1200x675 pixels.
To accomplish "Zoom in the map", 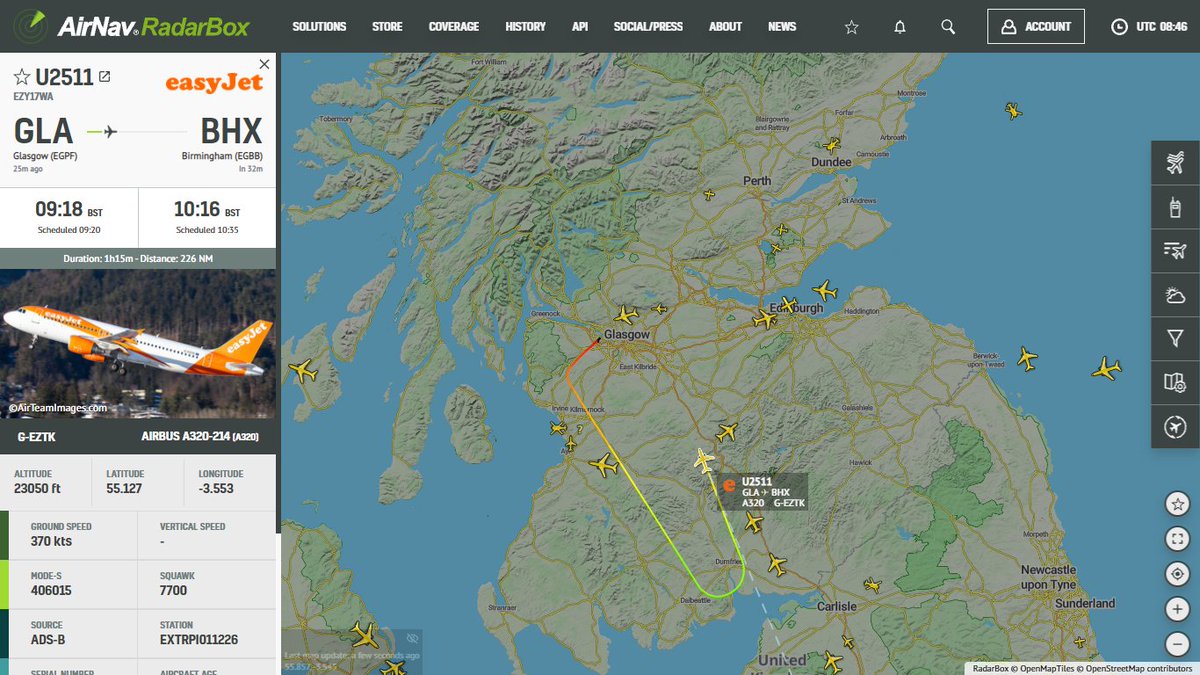I will pyautogui.click(x=1176, y=609).
